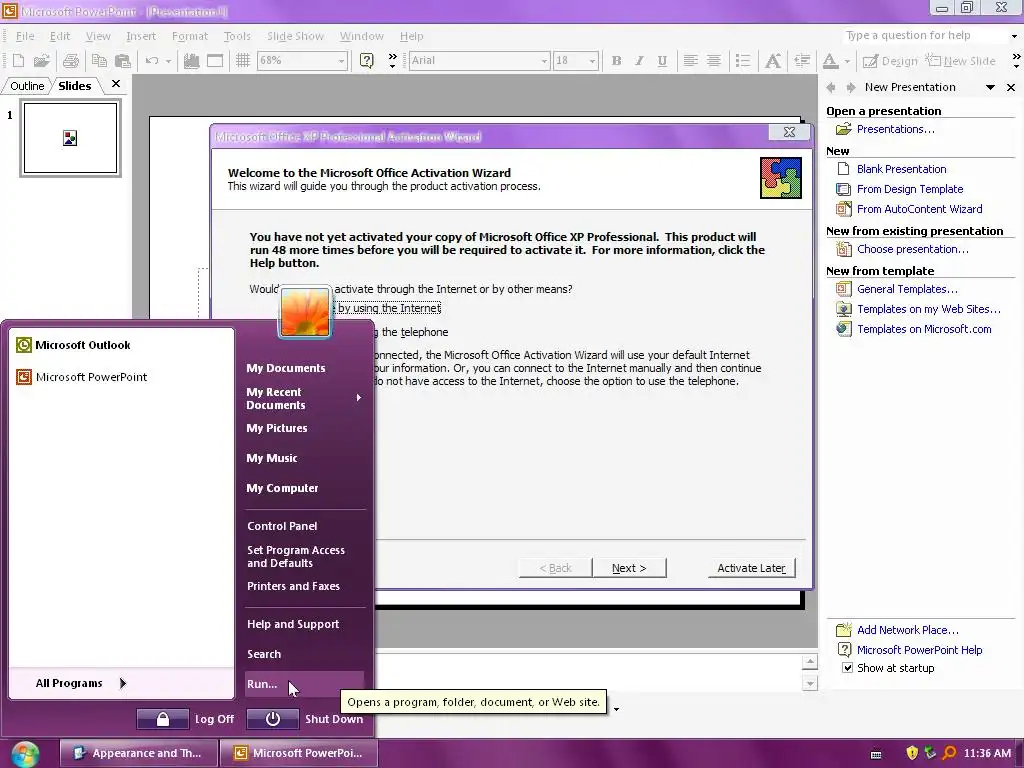Image resolution: width=1024 pixels, height=768 pixels.
Task: Open the task pane title dropdown menu
Action: click(990, 87)
